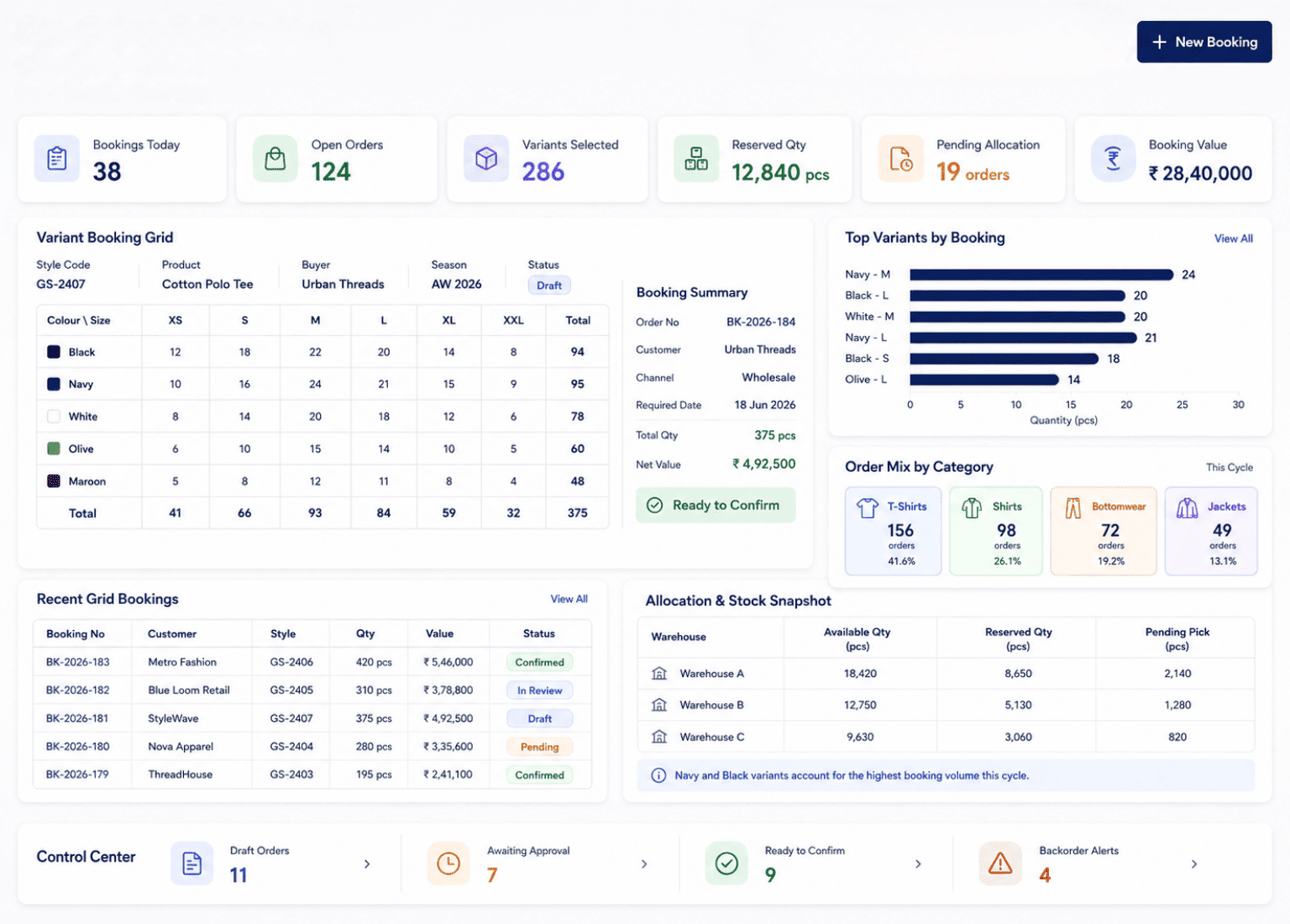Click the Warehouse C building icon
1290x924 pixels.
pos(659,737)
